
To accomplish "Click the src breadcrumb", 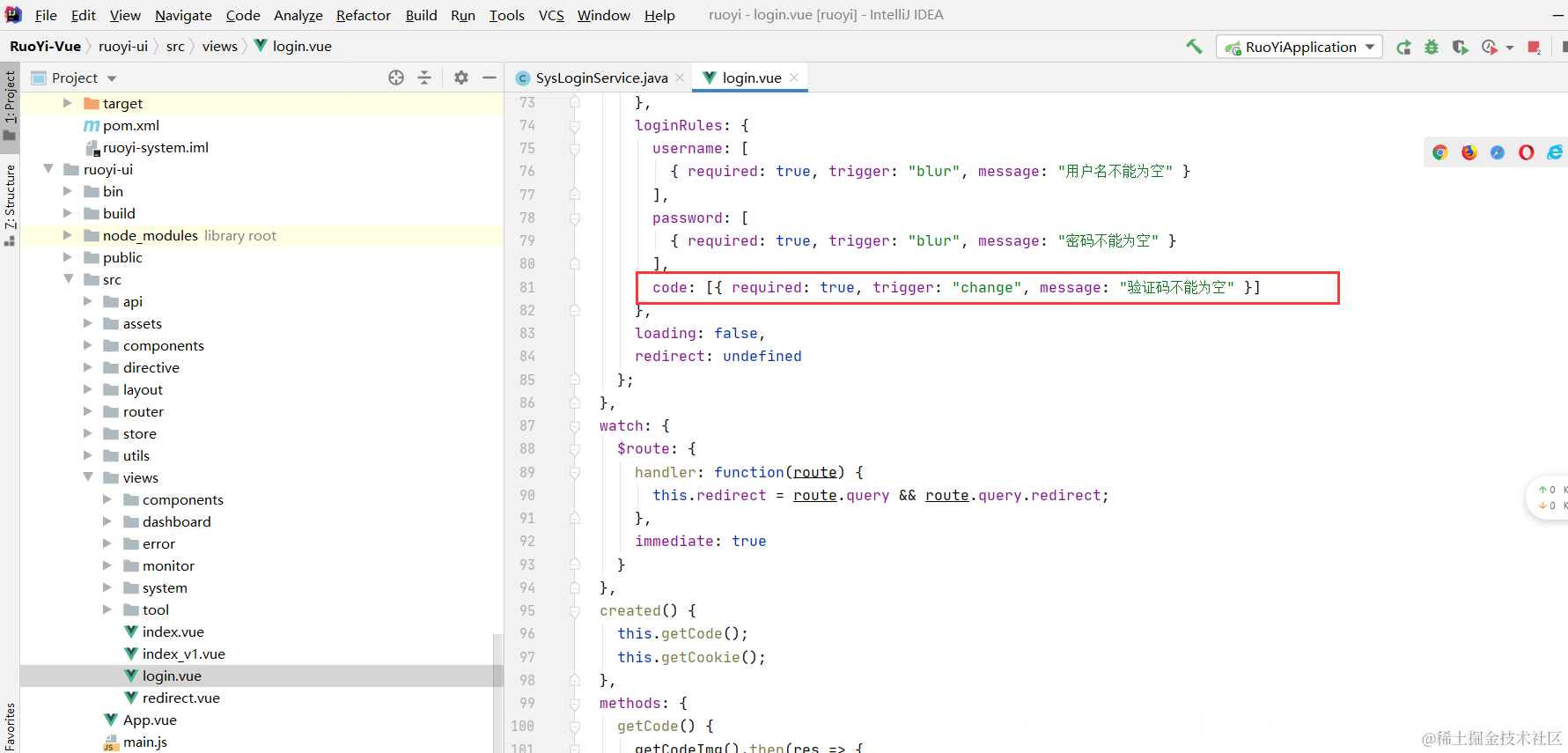I will click(x=175, y=46).
